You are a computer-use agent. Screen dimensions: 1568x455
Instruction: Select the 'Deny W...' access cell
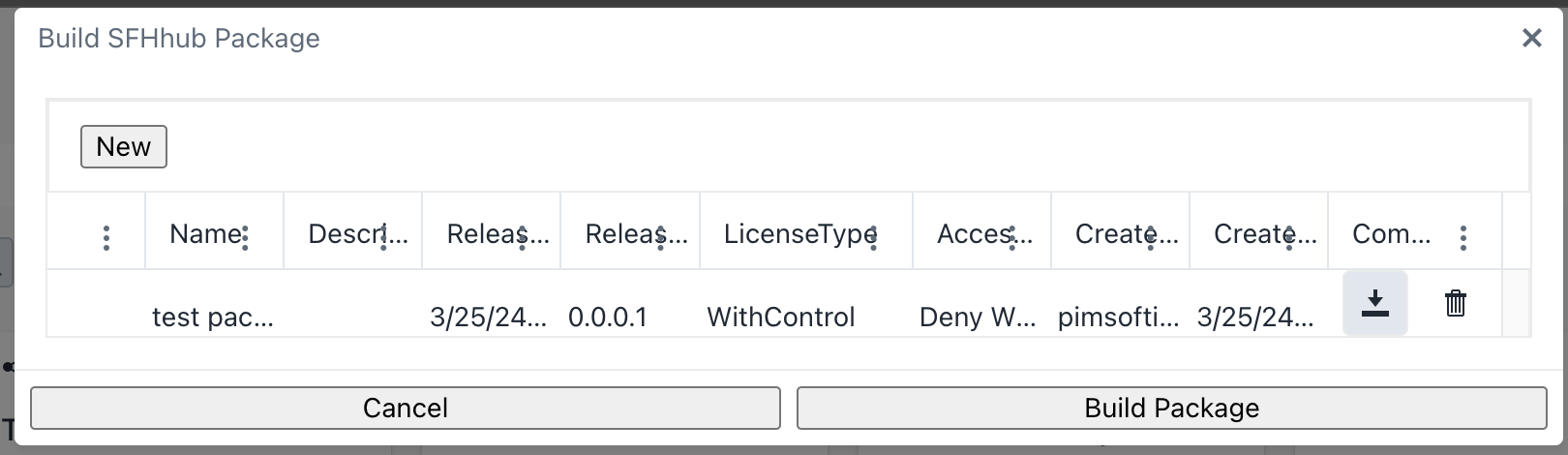tap(978, 318)
